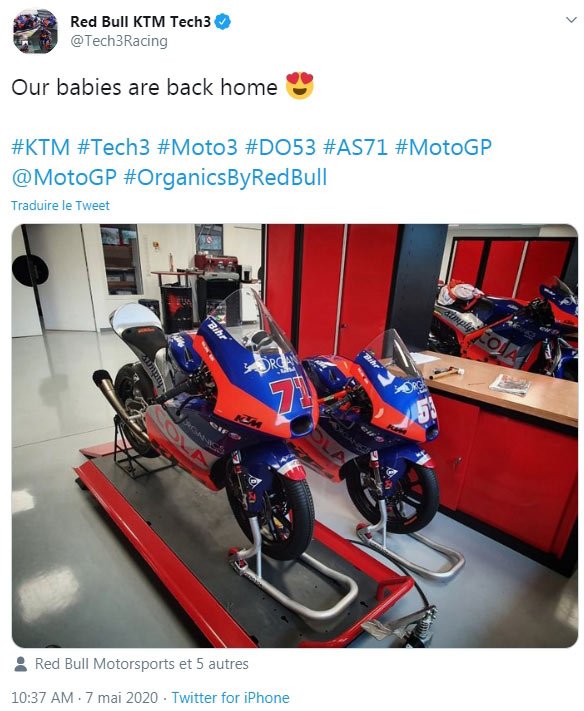Open the #KTM hashtag
This screenshot has width=584, height=711.
pyautogui.click(x=41, y=148)
